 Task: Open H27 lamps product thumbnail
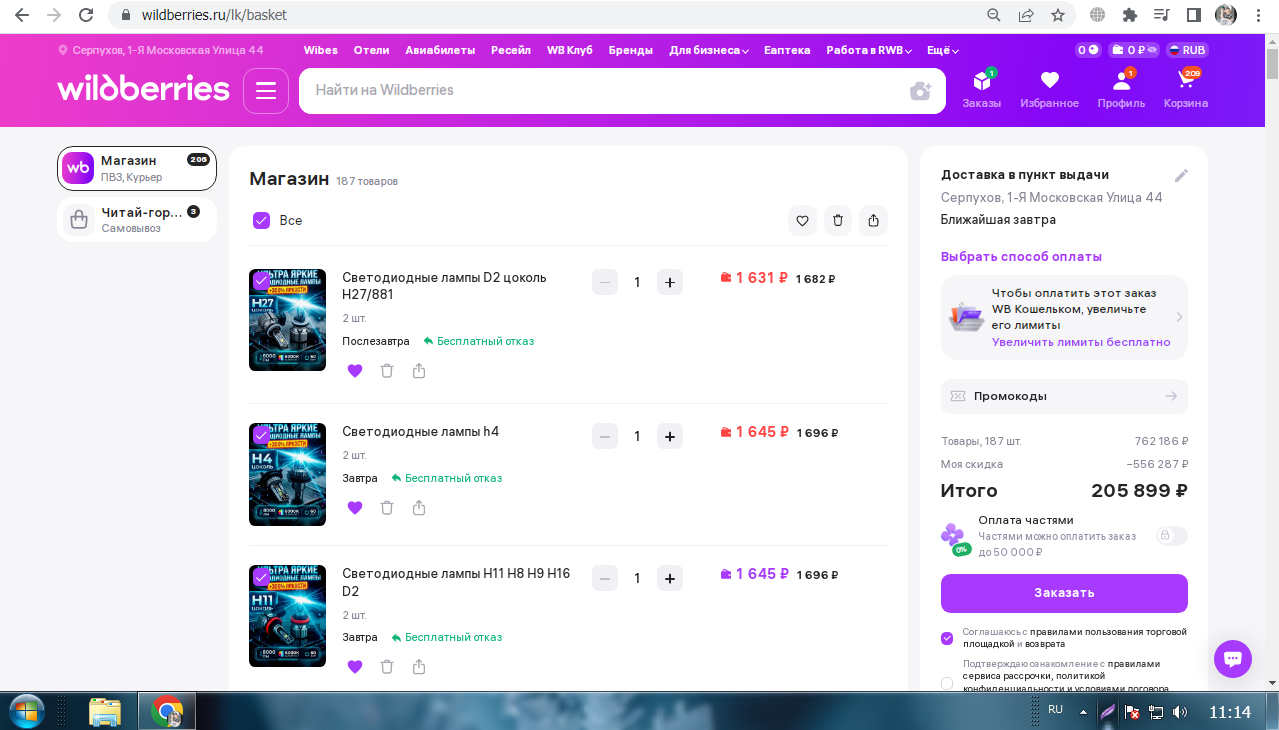287,320
